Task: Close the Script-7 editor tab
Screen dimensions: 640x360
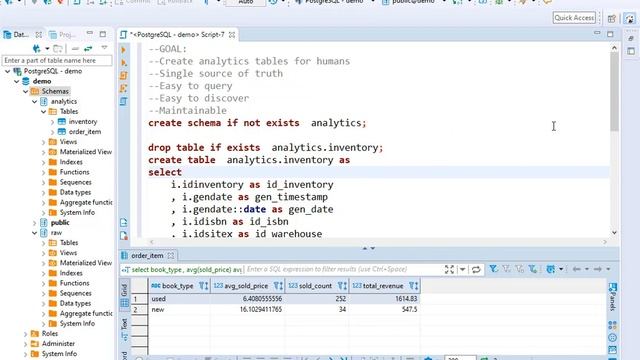Action: pos(232,35)
